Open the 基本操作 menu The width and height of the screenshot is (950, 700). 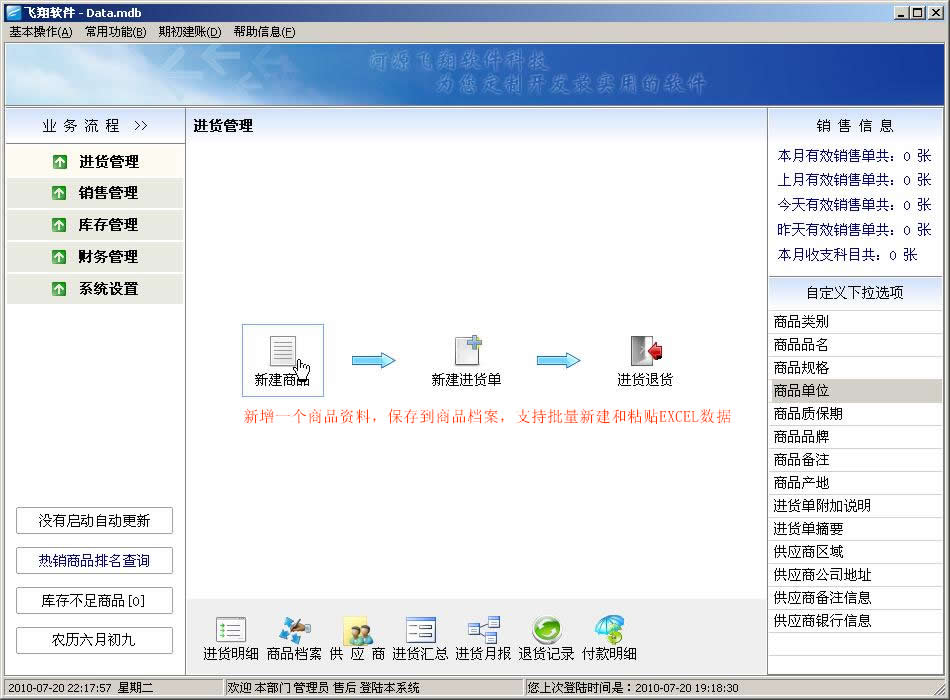[41, 32]
